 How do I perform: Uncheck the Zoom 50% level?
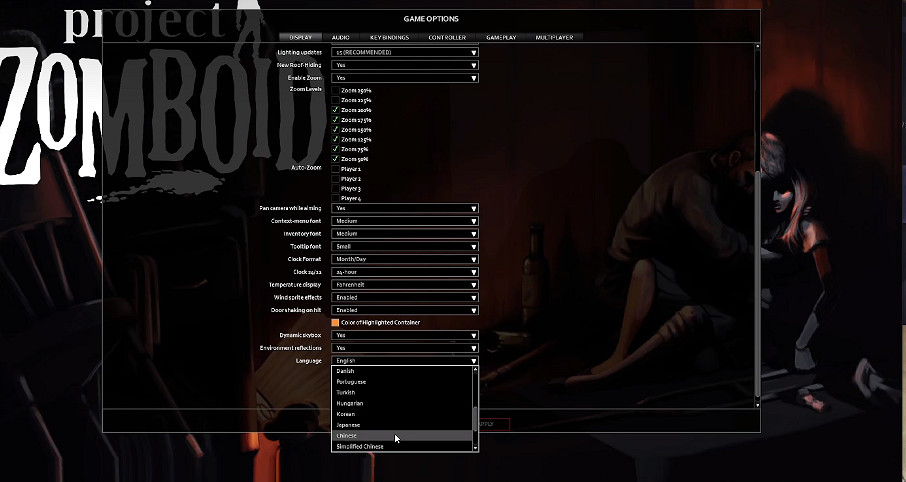click(x=336, y=159)
